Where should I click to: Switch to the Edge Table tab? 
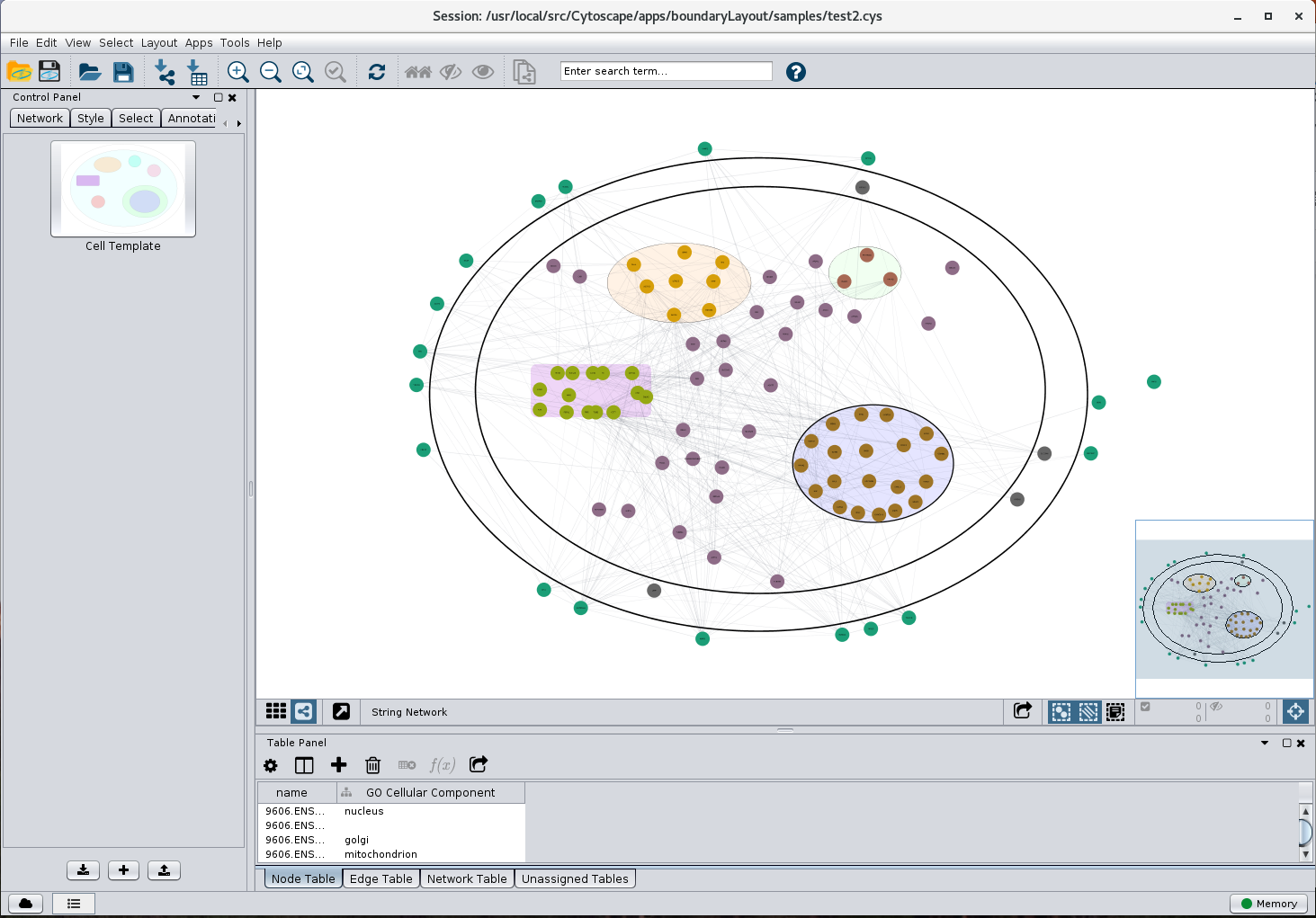[380, 878]
